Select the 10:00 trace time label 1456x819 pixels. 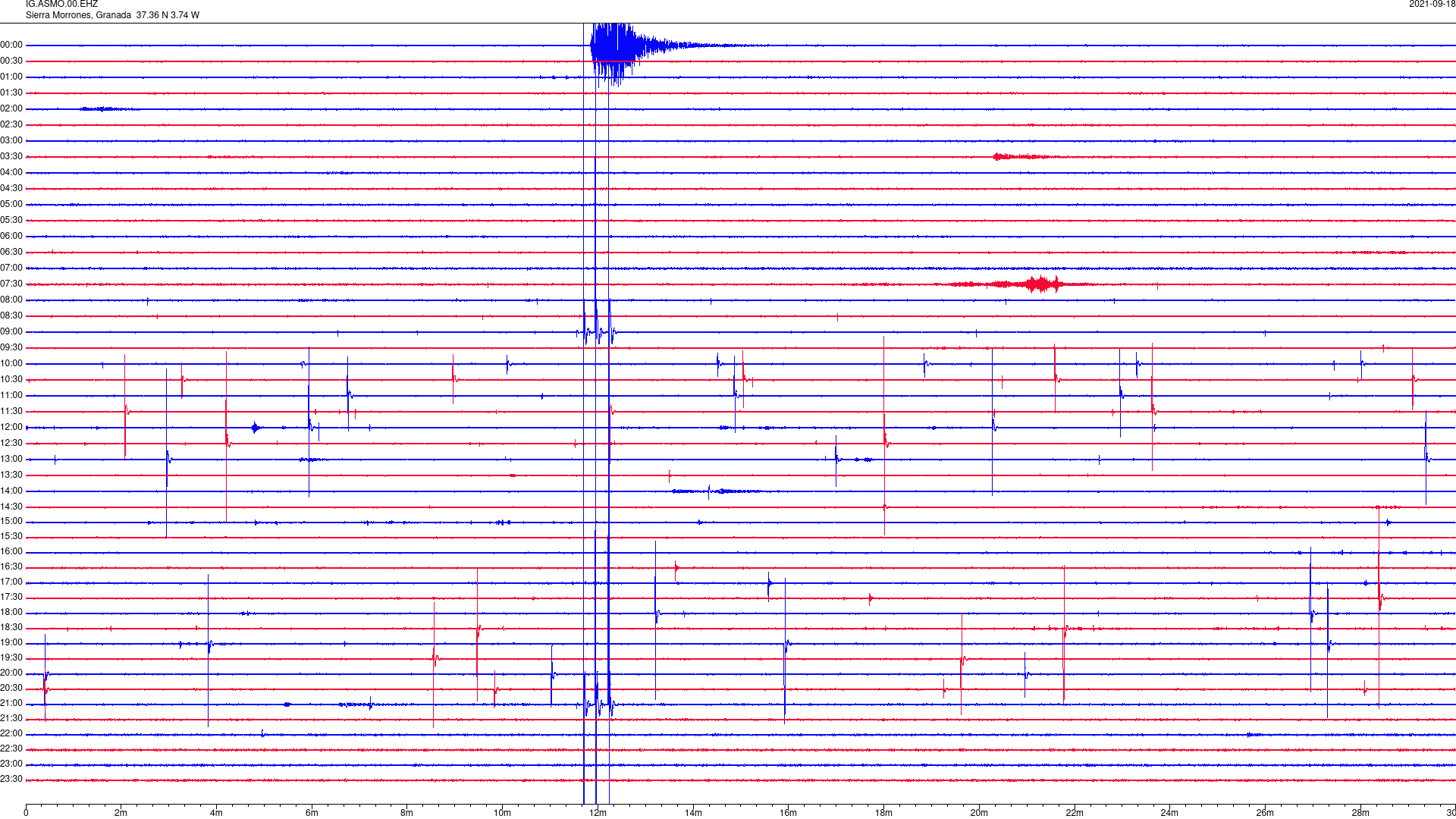click(x=11, y=364)
